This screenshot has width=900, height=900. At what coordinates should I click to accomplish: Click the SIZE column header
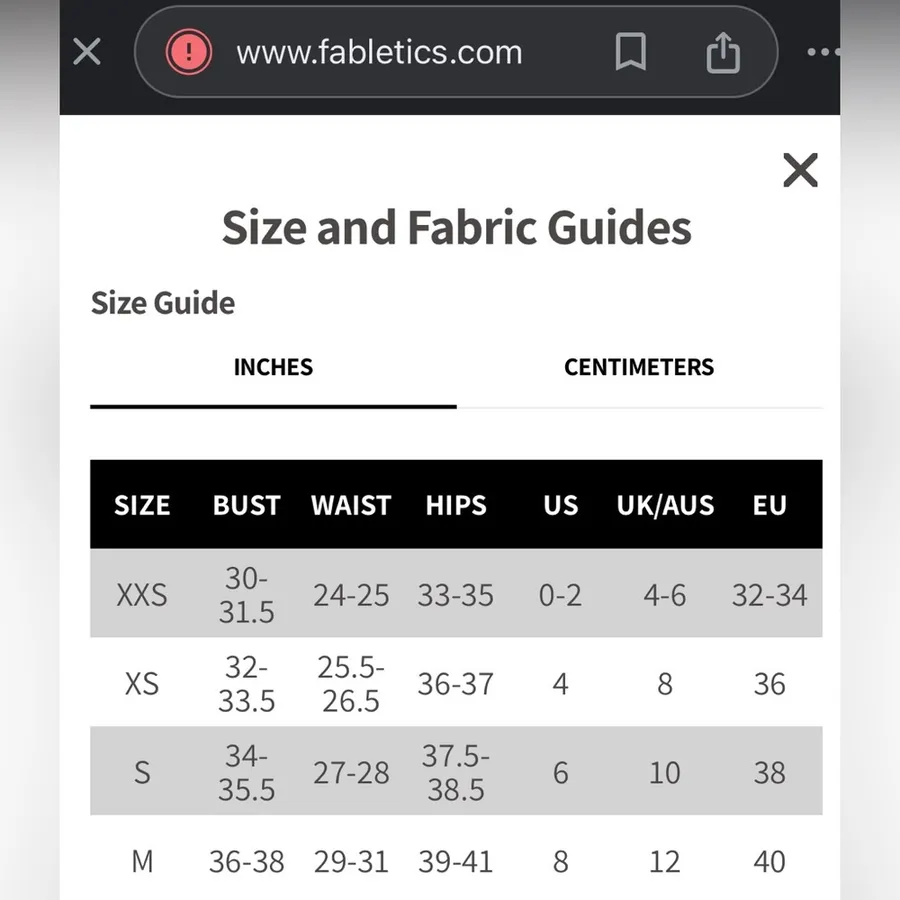pyautogui.click(x=142, y=505)
